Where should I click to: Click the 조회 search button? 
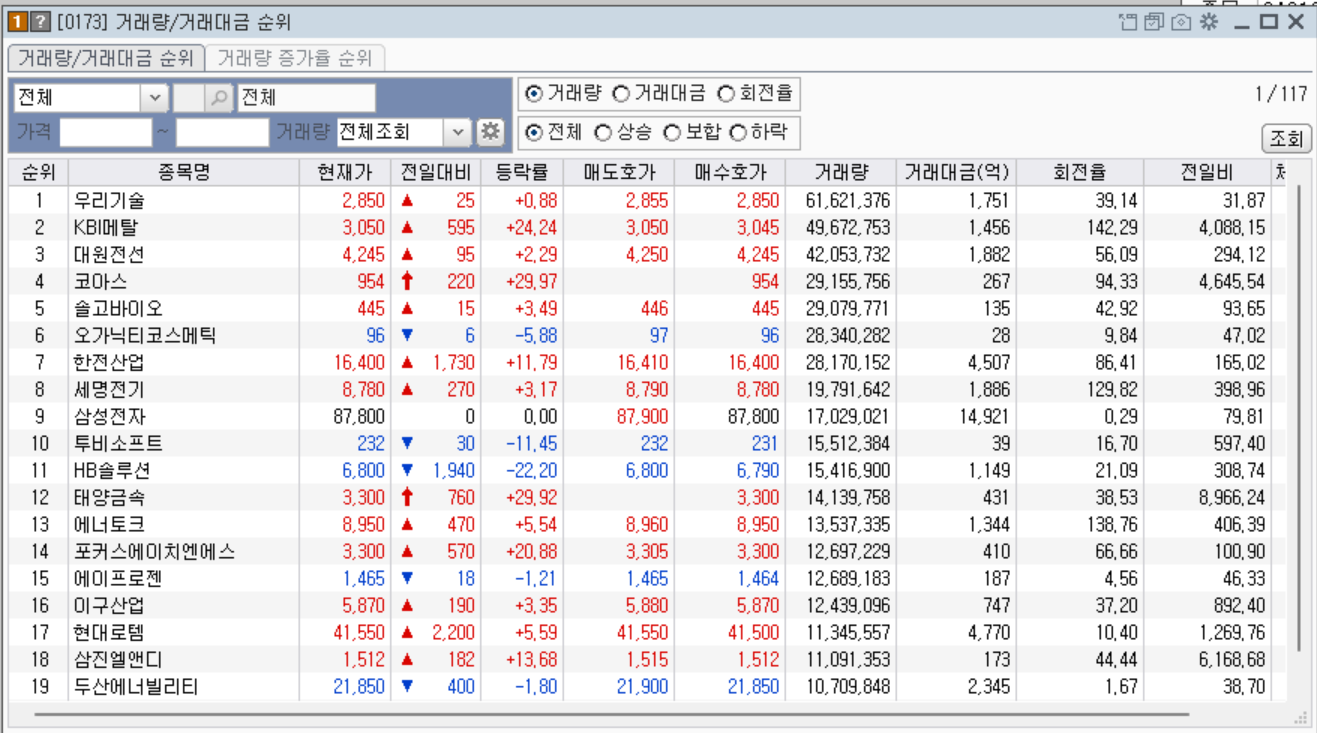(1286, 138)
